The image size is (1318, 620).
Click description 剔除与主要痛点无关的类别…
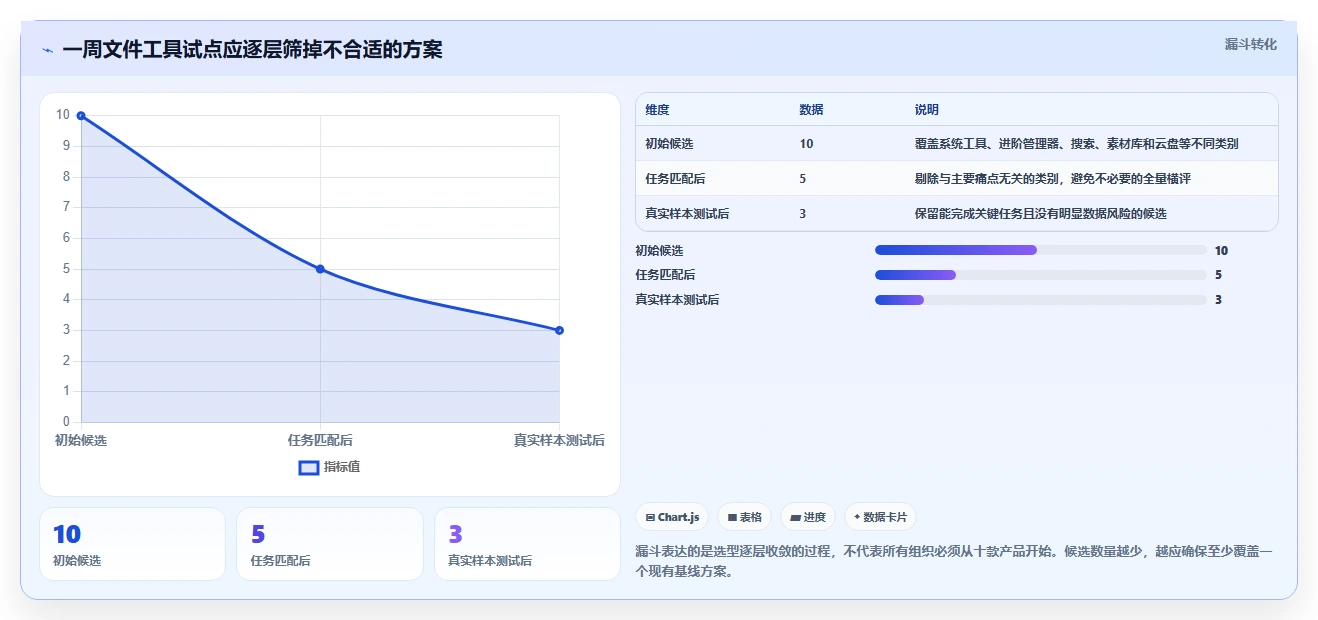pos(1052,179)
